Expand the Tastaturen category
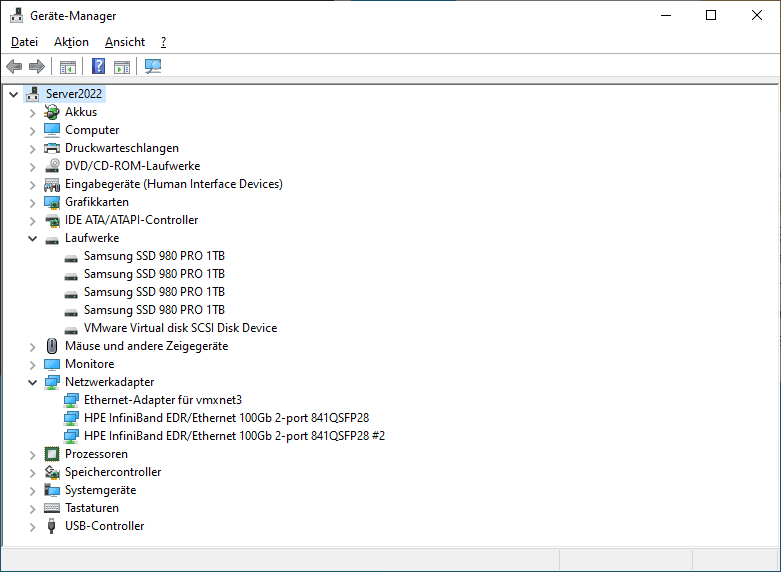The height and width of the screenshot is (572, 781). (x=33, y=509)
